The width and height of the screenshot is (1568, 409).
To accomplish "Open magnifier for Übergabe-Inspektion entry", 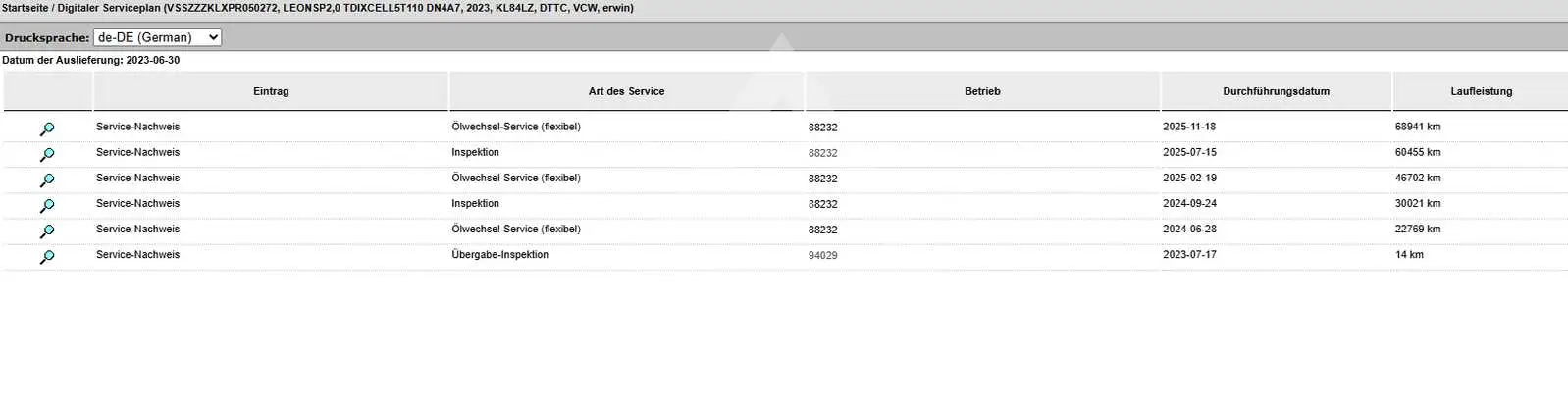I will (x=47, y=256).
